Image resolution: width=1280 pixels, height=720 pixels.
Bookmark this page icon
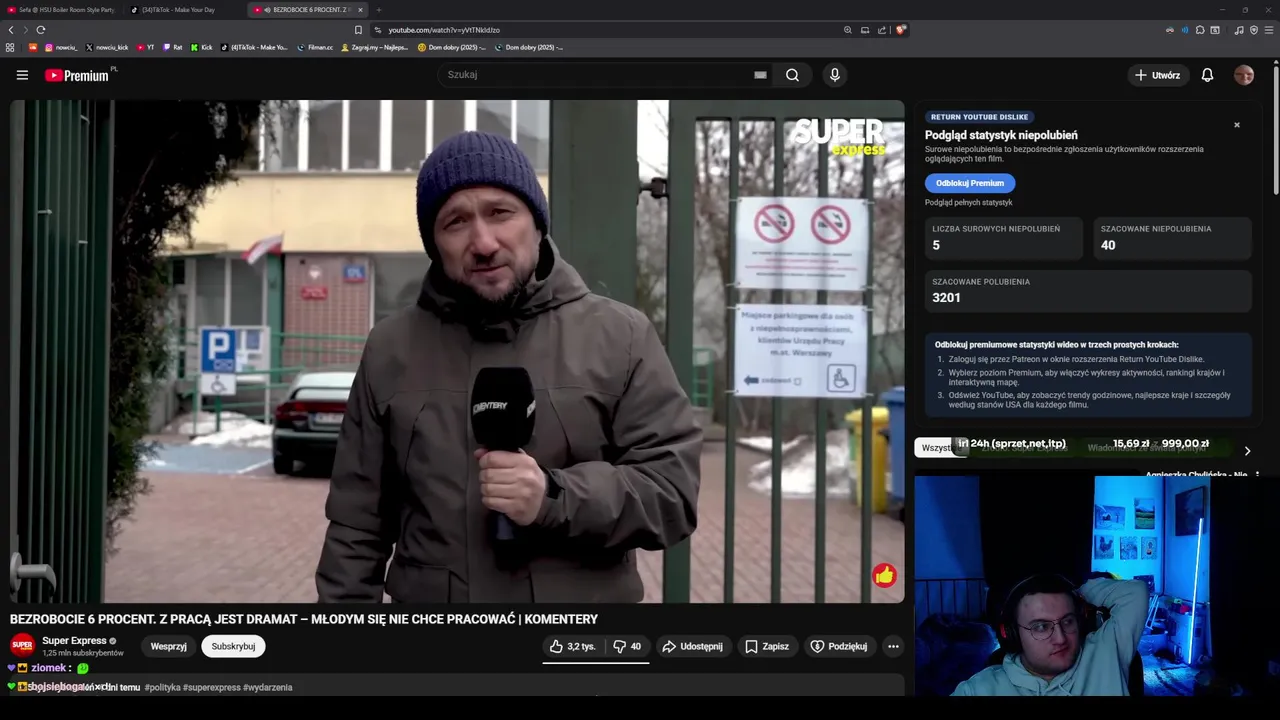point(358,30)
